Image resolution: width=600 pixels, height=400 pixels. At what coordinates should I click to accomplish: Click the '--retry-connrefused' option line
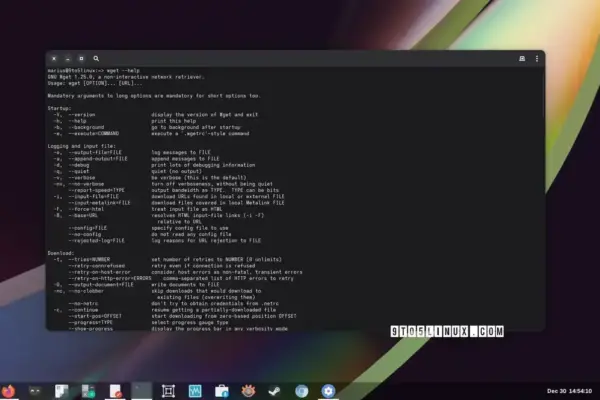(162, 266)
